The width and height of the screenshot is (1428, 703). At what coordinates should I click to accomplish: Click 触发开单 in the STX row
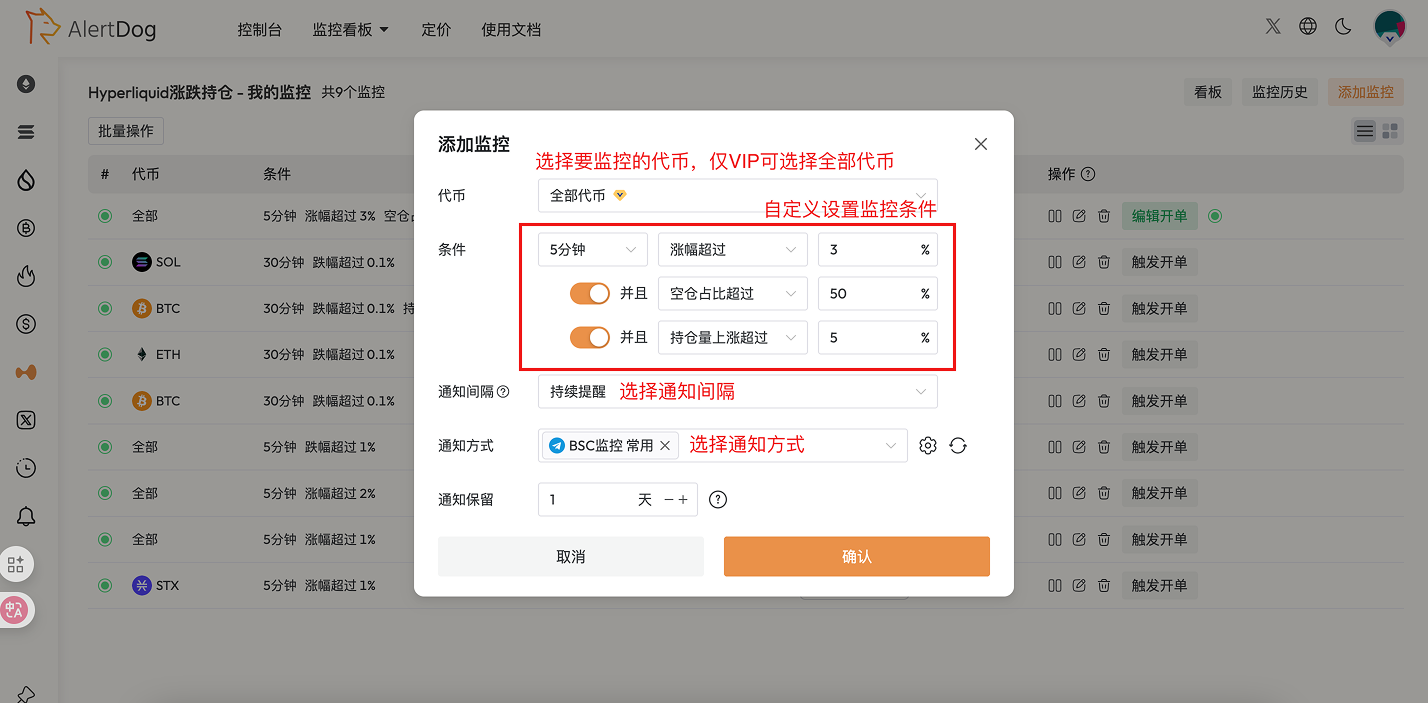pyautogui.click(x=1160, y=585)
